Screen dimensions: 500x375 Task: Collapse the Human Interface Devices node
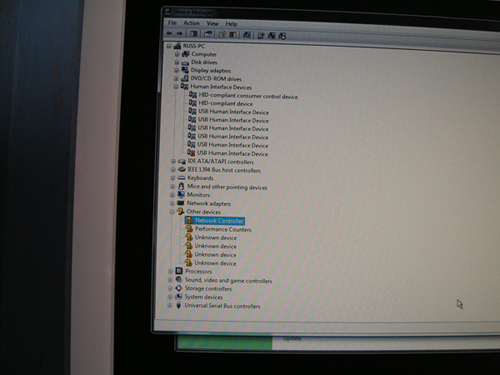176,87
